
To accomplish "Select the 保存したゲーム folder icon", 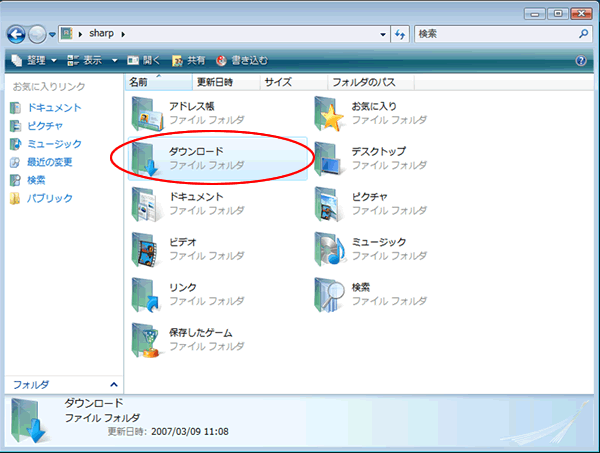I will point(145,340).
